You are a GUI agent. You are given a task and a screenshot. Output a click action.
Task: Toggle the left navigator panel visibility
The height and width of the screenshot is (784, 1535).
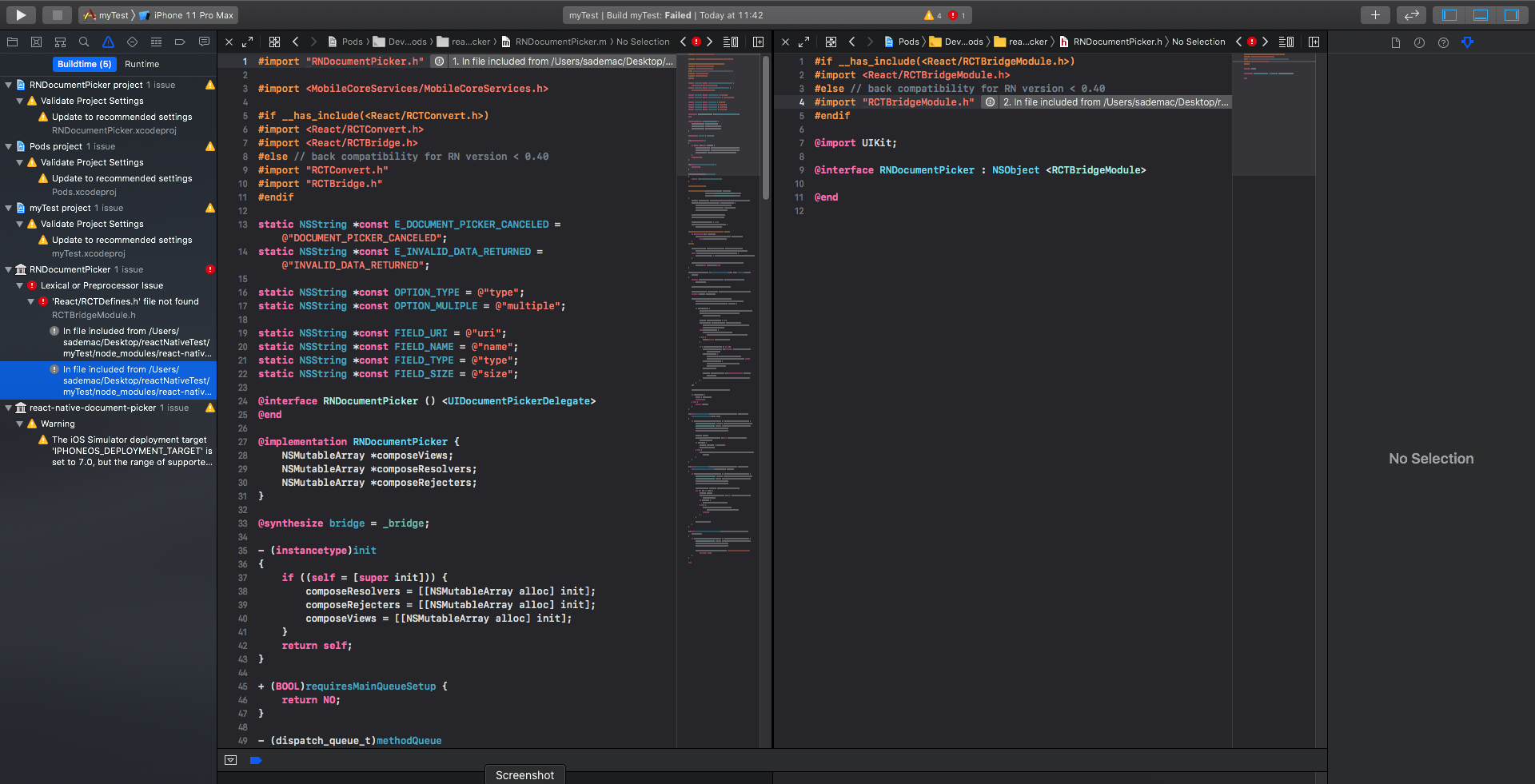point(1449,14)
